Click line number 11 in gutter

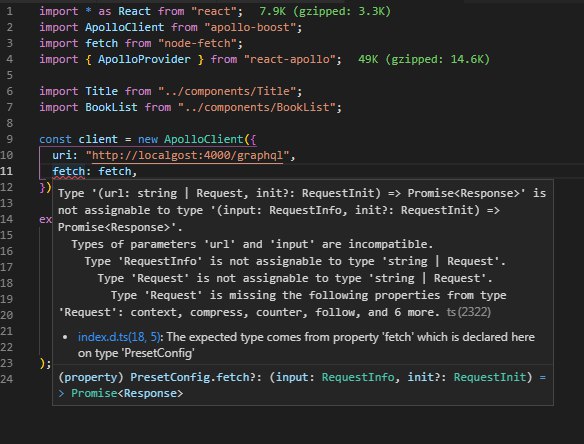click(x=7, y=171)
